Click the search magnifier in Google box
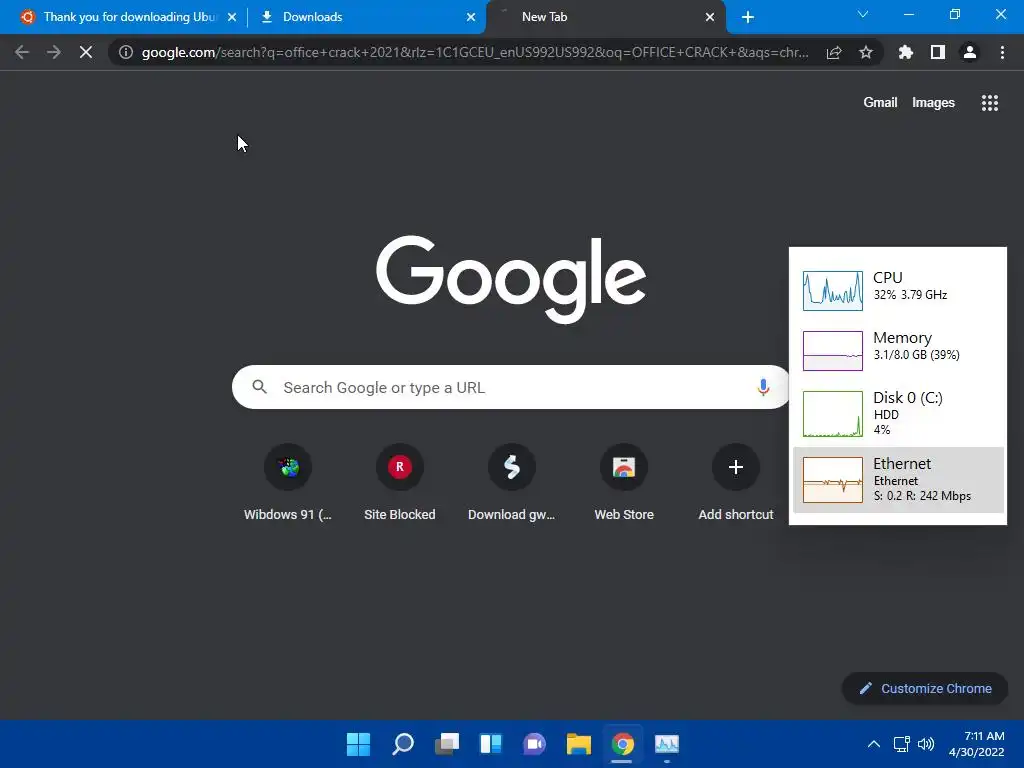This screenshot has height=768, width=1024. click(x=259, y=387)
